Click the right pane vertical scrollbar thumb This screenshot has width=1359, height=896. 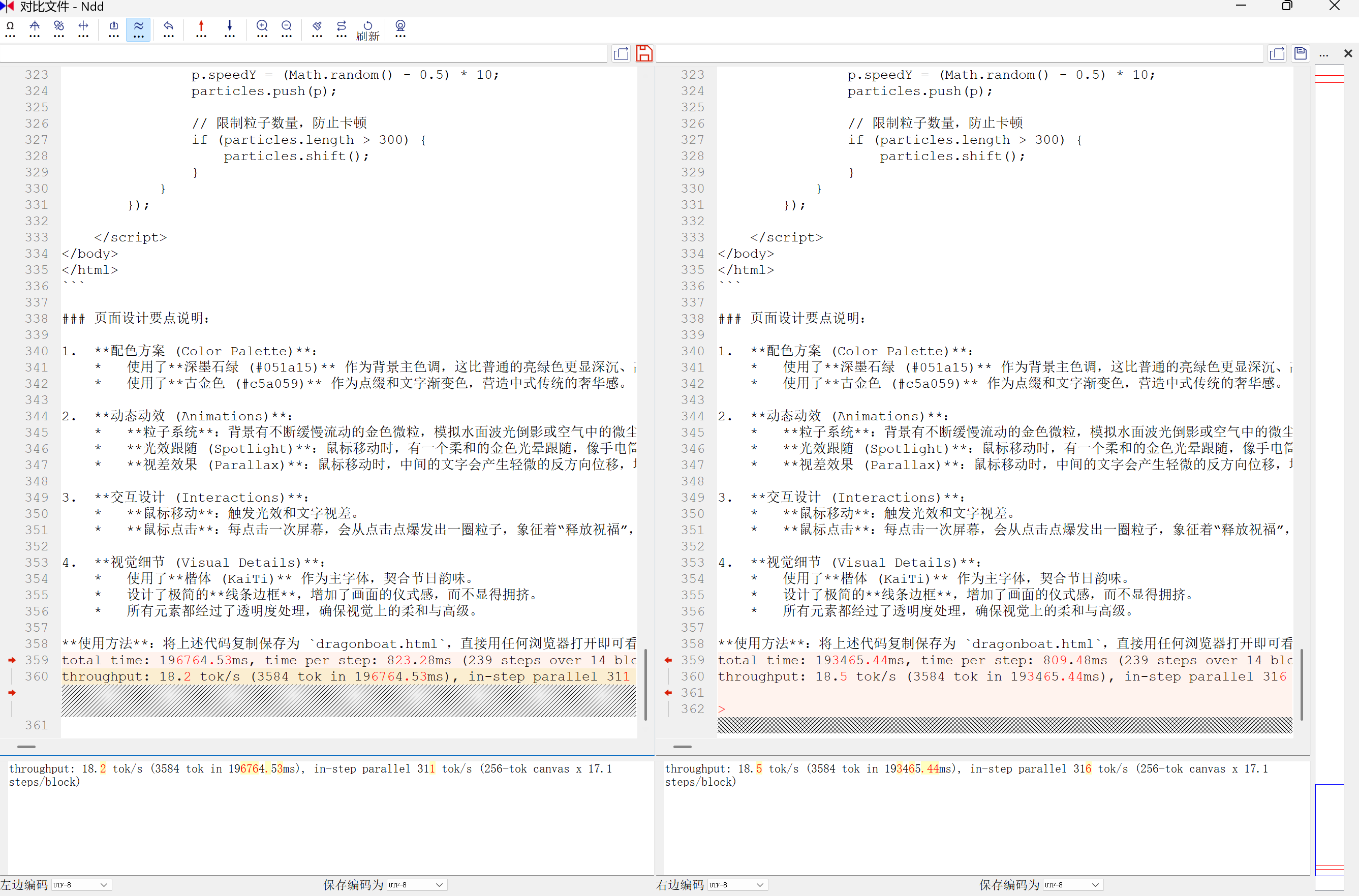(x=1302, y=685)
